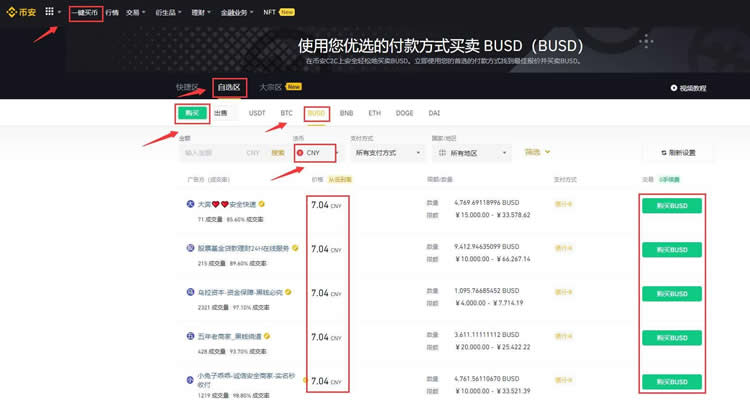Toggle the 从低到高 price sort label

(340, 180)
